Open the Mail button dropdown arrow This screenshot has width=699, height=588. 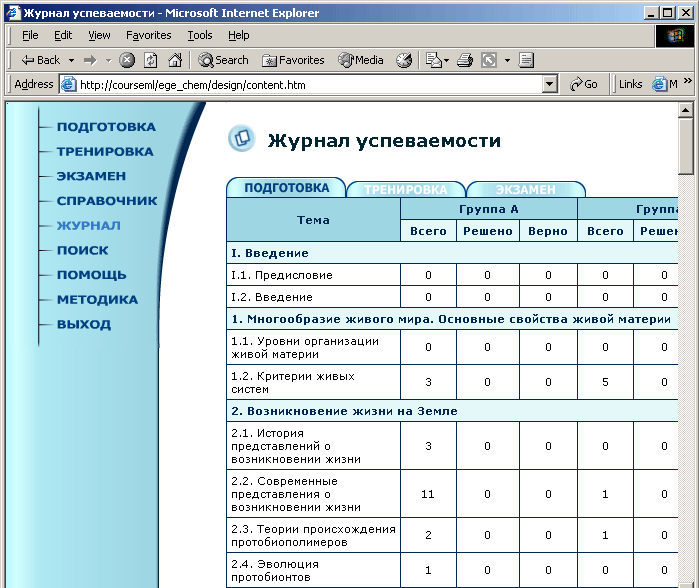[446, 60]
